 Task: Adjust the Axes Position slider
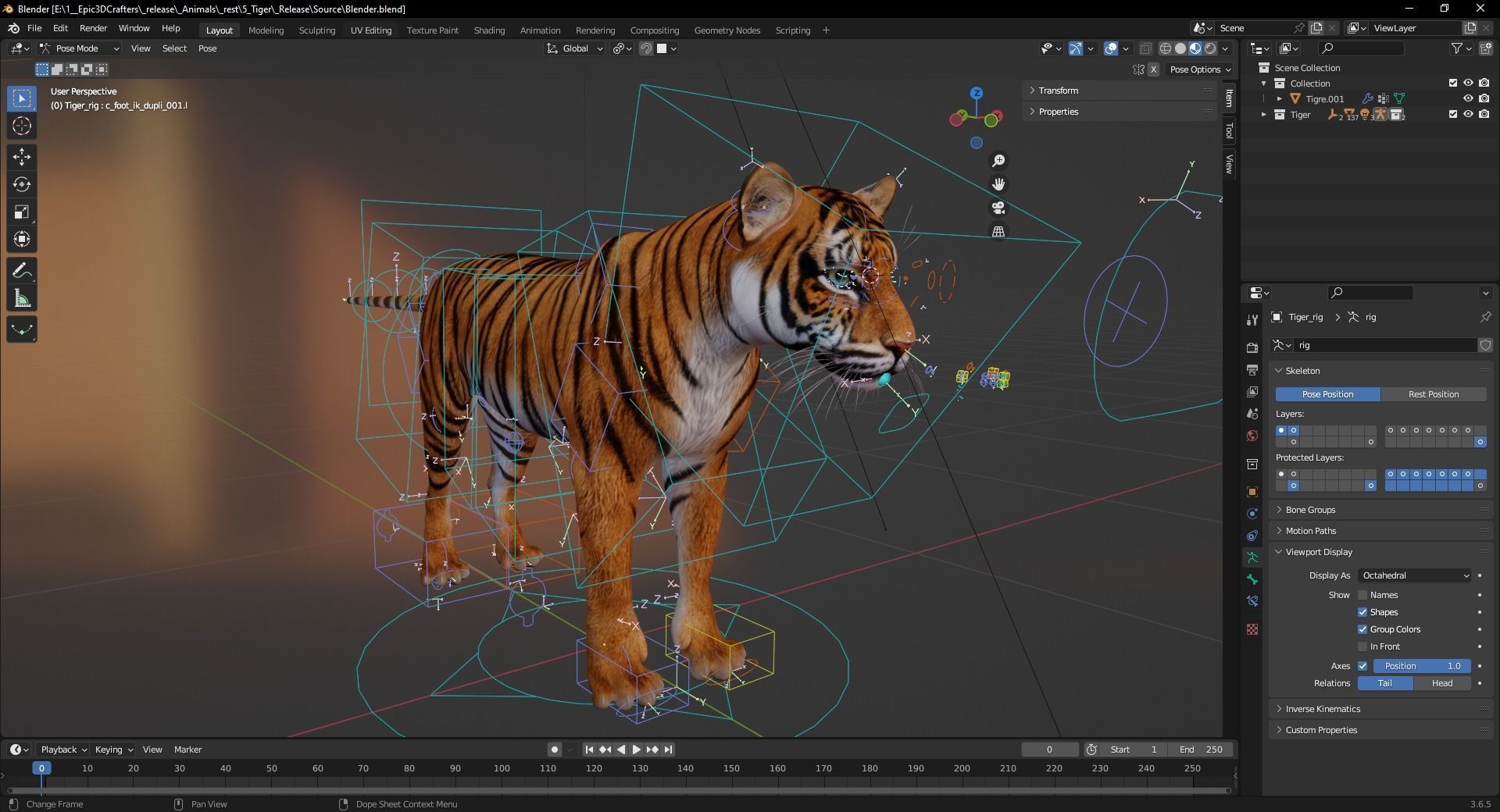point(1422,666)
